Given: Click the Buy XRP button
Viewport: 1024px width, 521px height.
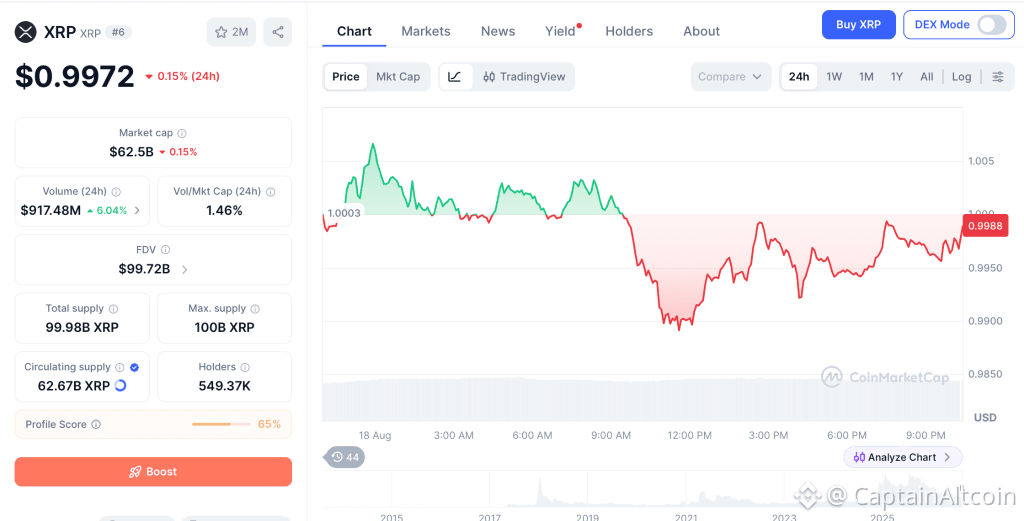Looking at the screenshot, I should [858, 25].
